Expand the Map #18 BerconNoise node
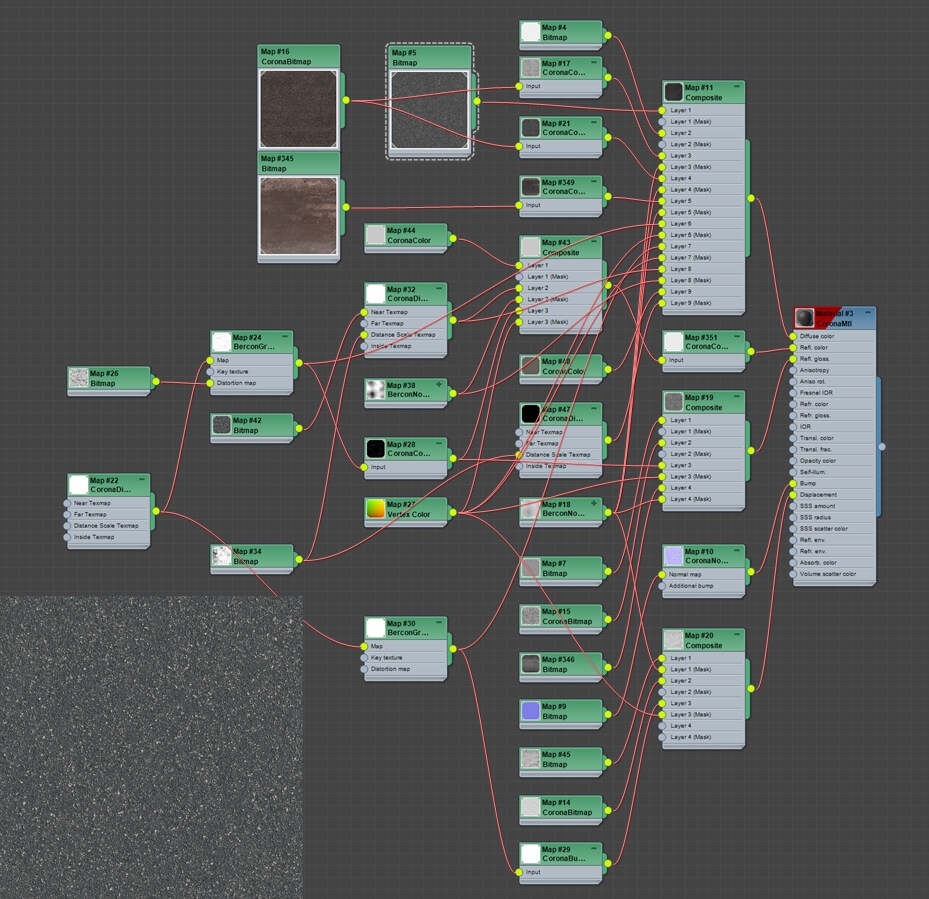Screen dimensions: 929x899 [x=594, y=503]
